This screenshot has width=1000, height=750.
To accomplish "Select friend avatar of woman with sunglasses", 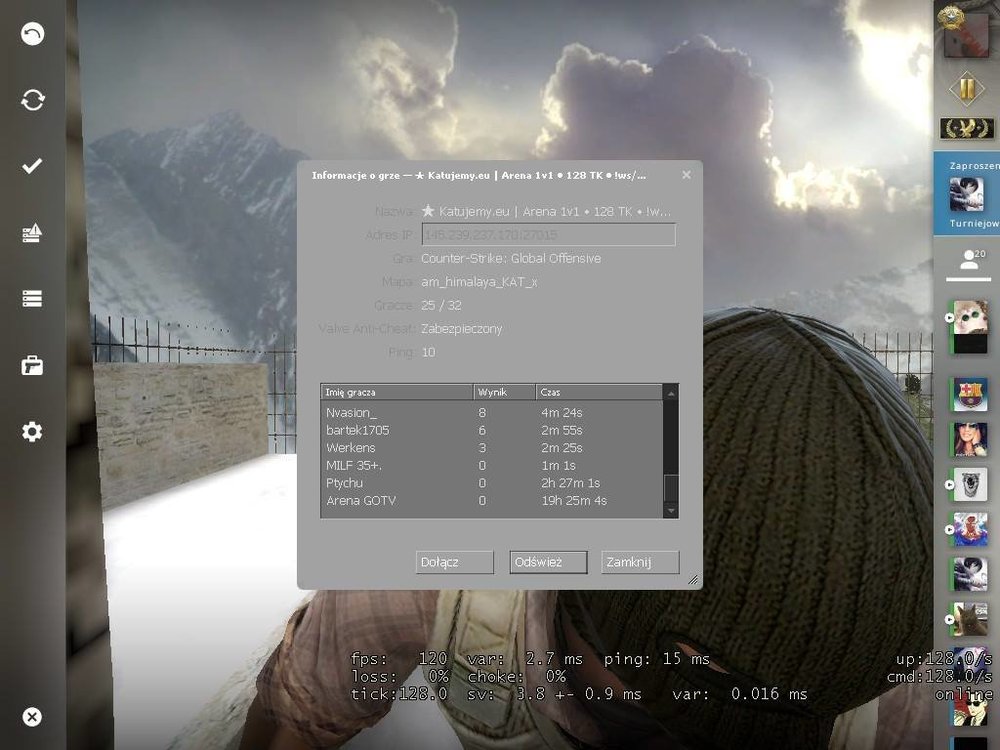I will click(969, 439).
